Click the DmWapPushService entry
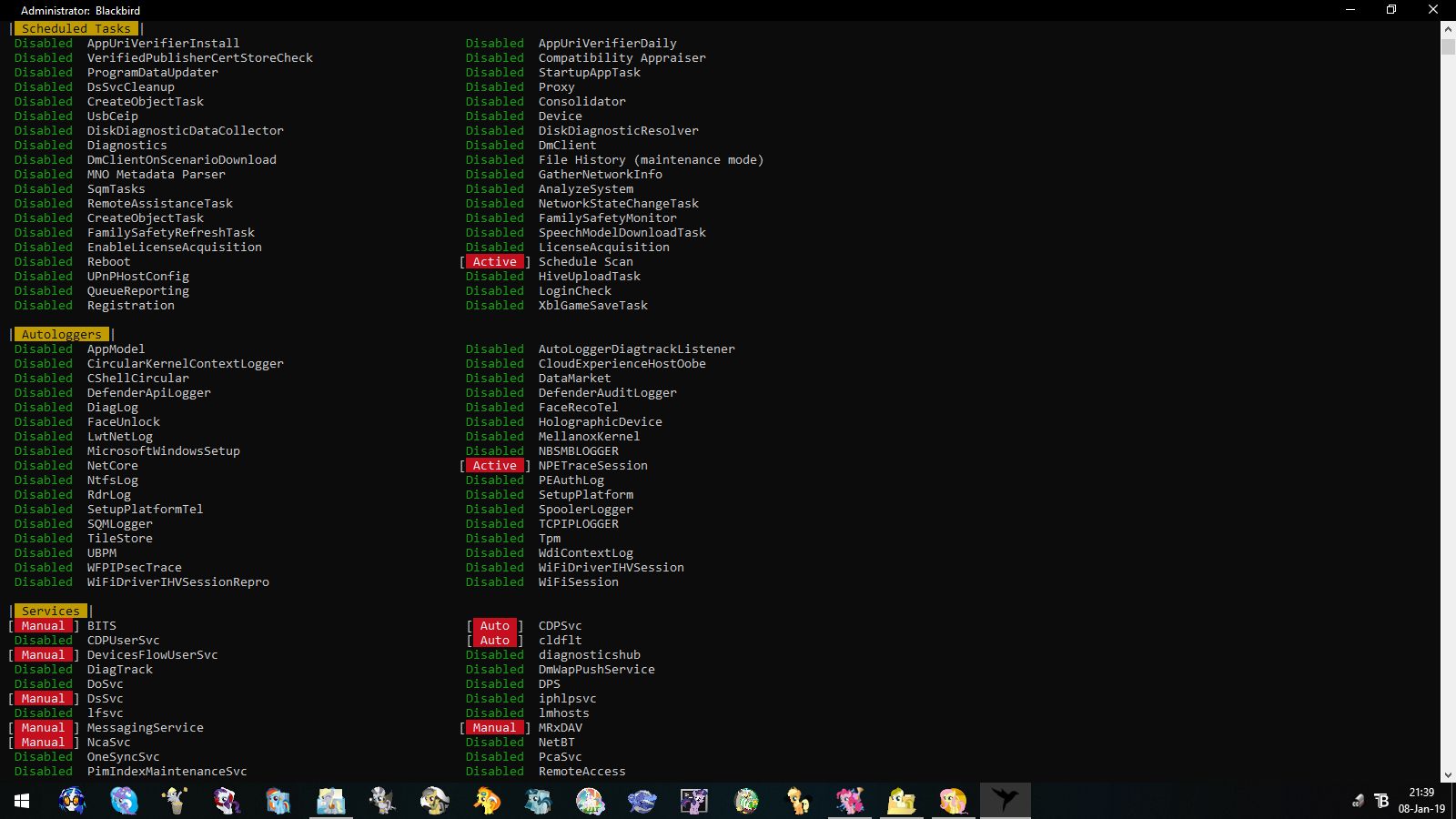Screen dimensions: 1456x819 (597, 669)
